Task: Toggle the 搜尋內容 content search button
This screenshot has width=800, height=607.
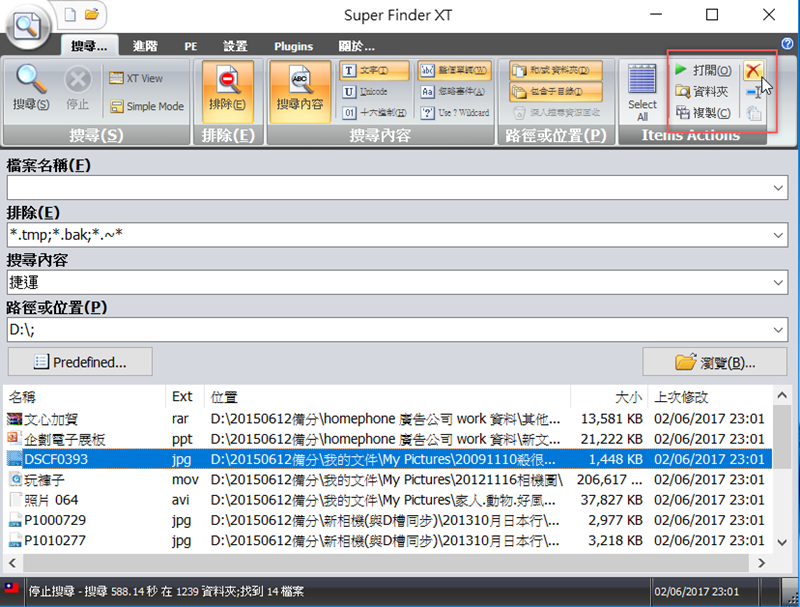Action: 300,92
